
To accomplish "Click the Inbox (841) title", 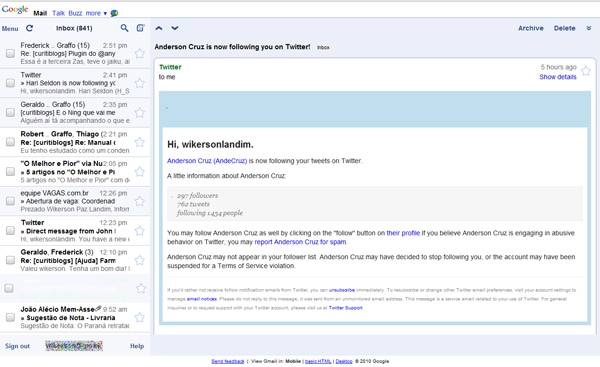I will 74,28.
